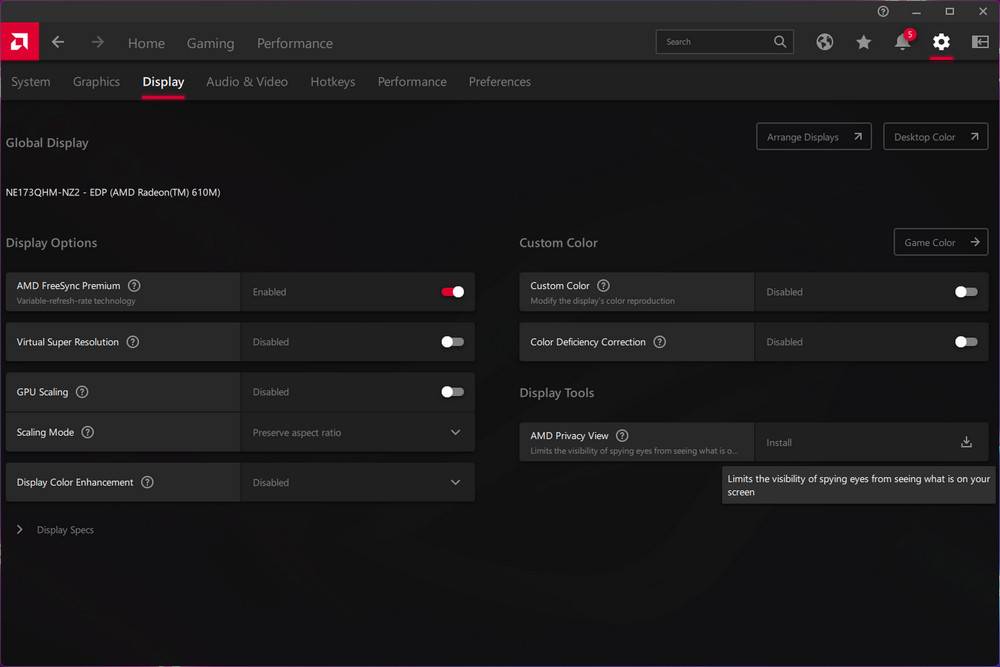Open the Display Color Enhancement dropdown

point(357,482)
